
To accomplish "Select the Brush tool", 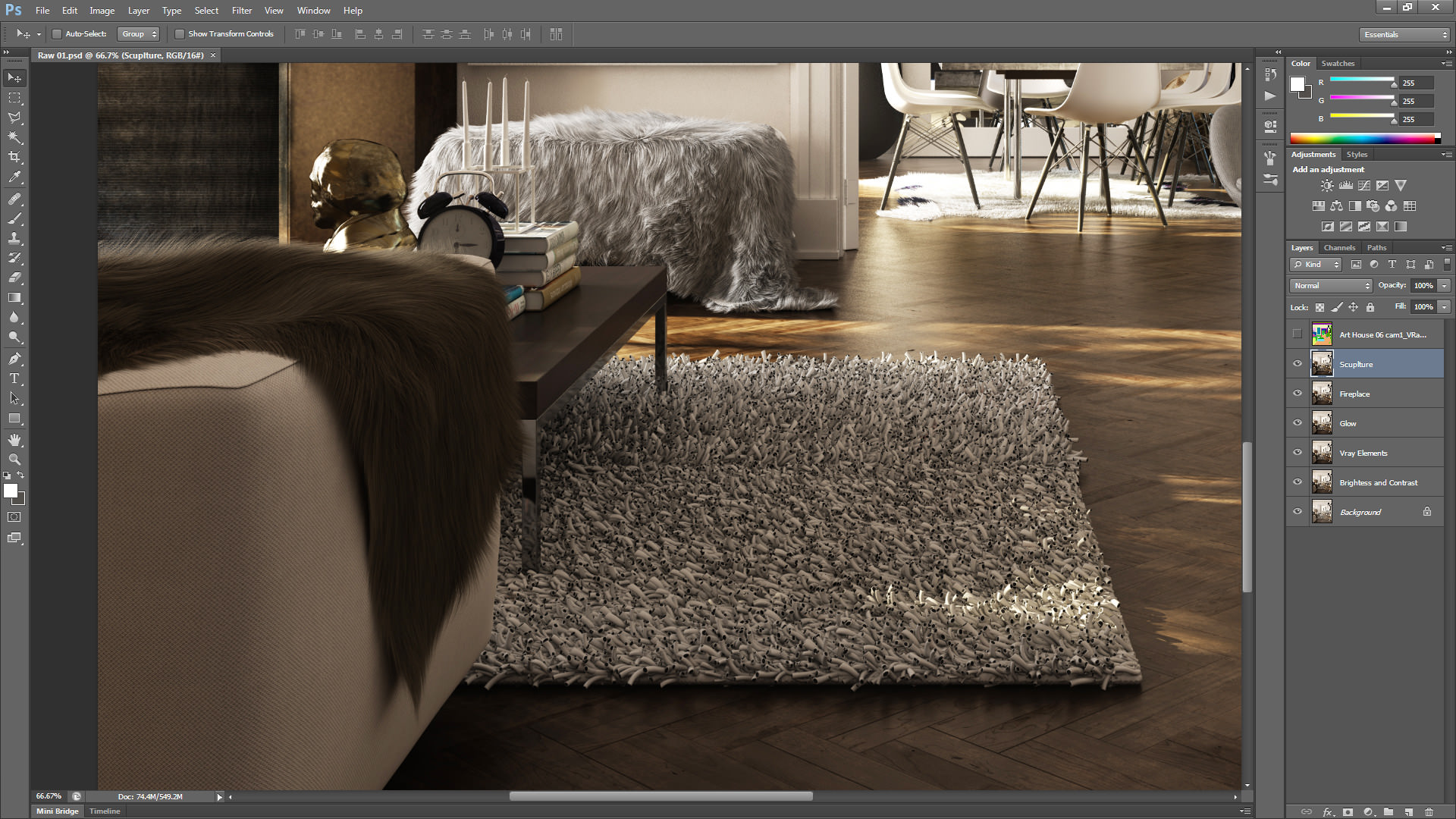I will (x=14, y=218).
